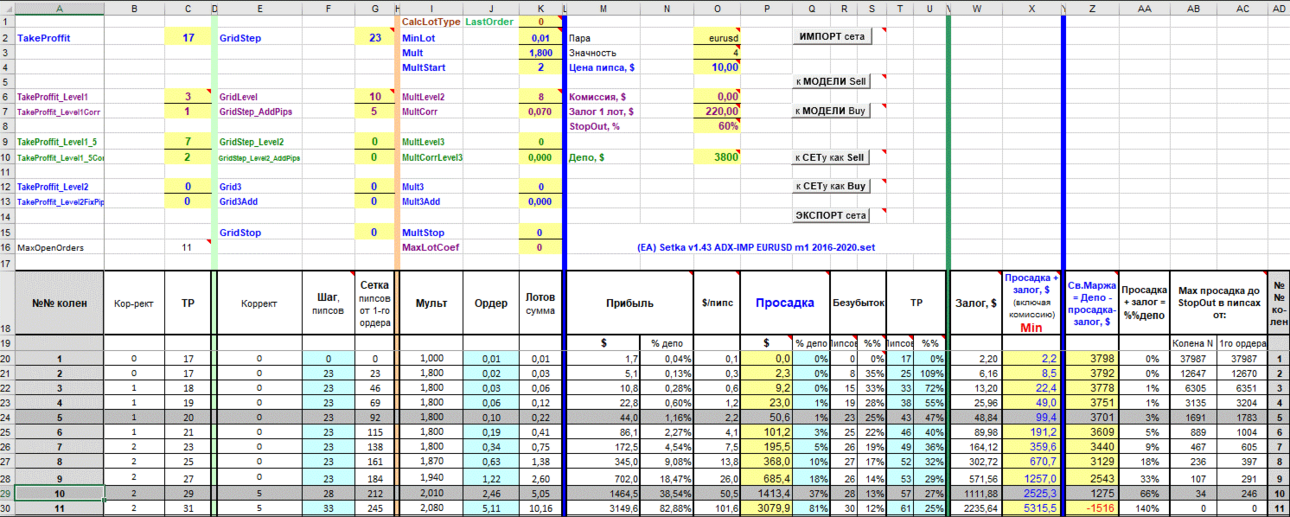Image resolution: width=1290 pixels, height=517 pixels.
Task: Select column C header
Action: [187, 7]
